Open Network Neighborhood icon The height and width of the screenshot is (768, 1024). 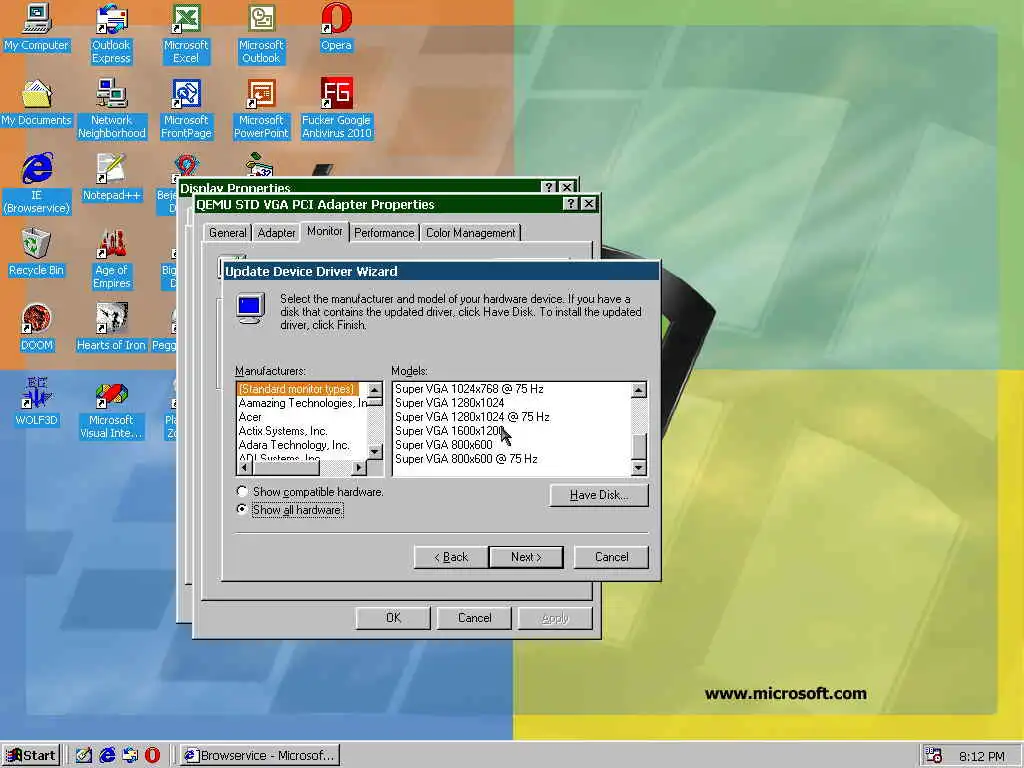112,109
